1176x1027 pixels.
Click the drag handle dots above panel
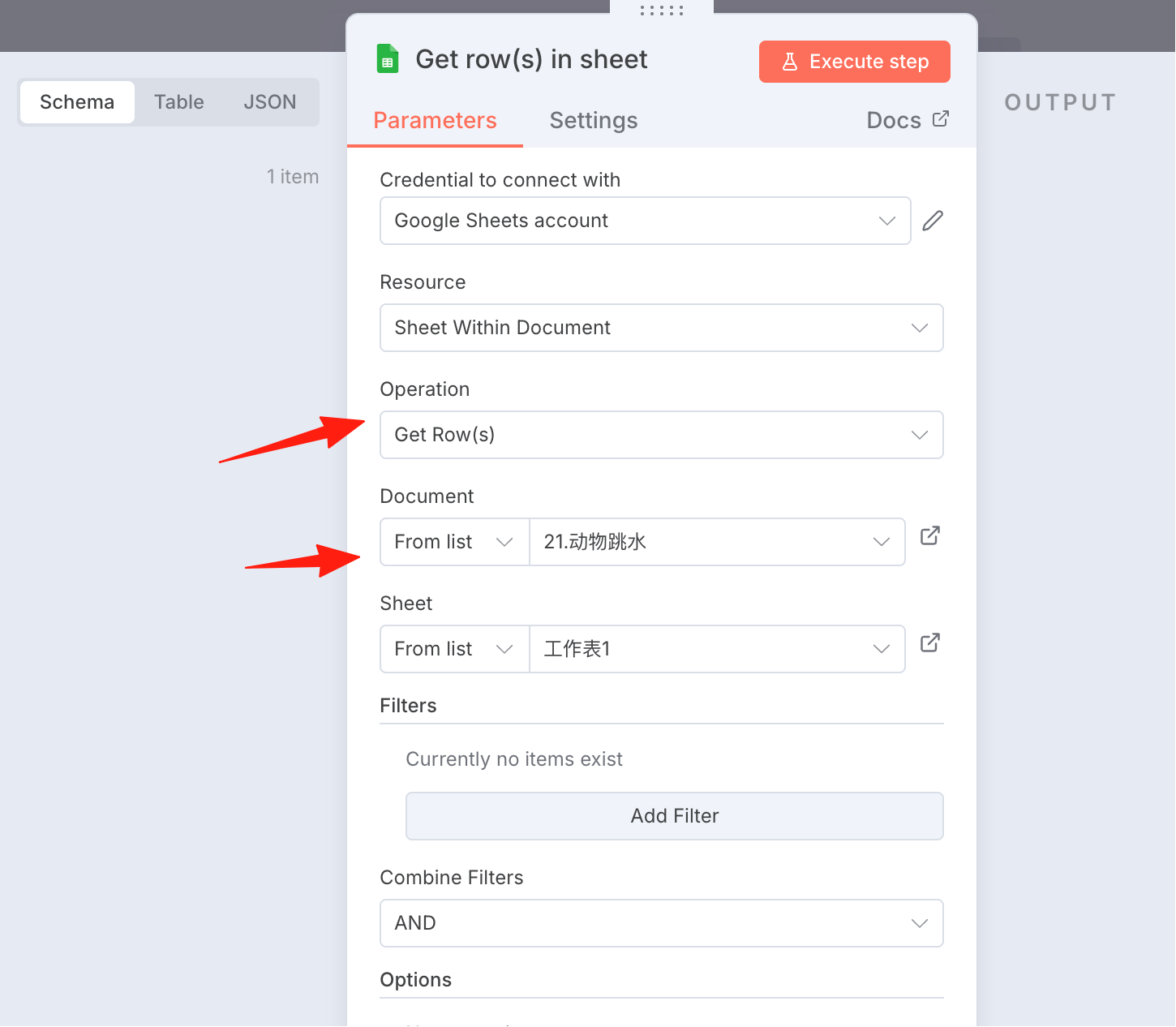[661, 11]
